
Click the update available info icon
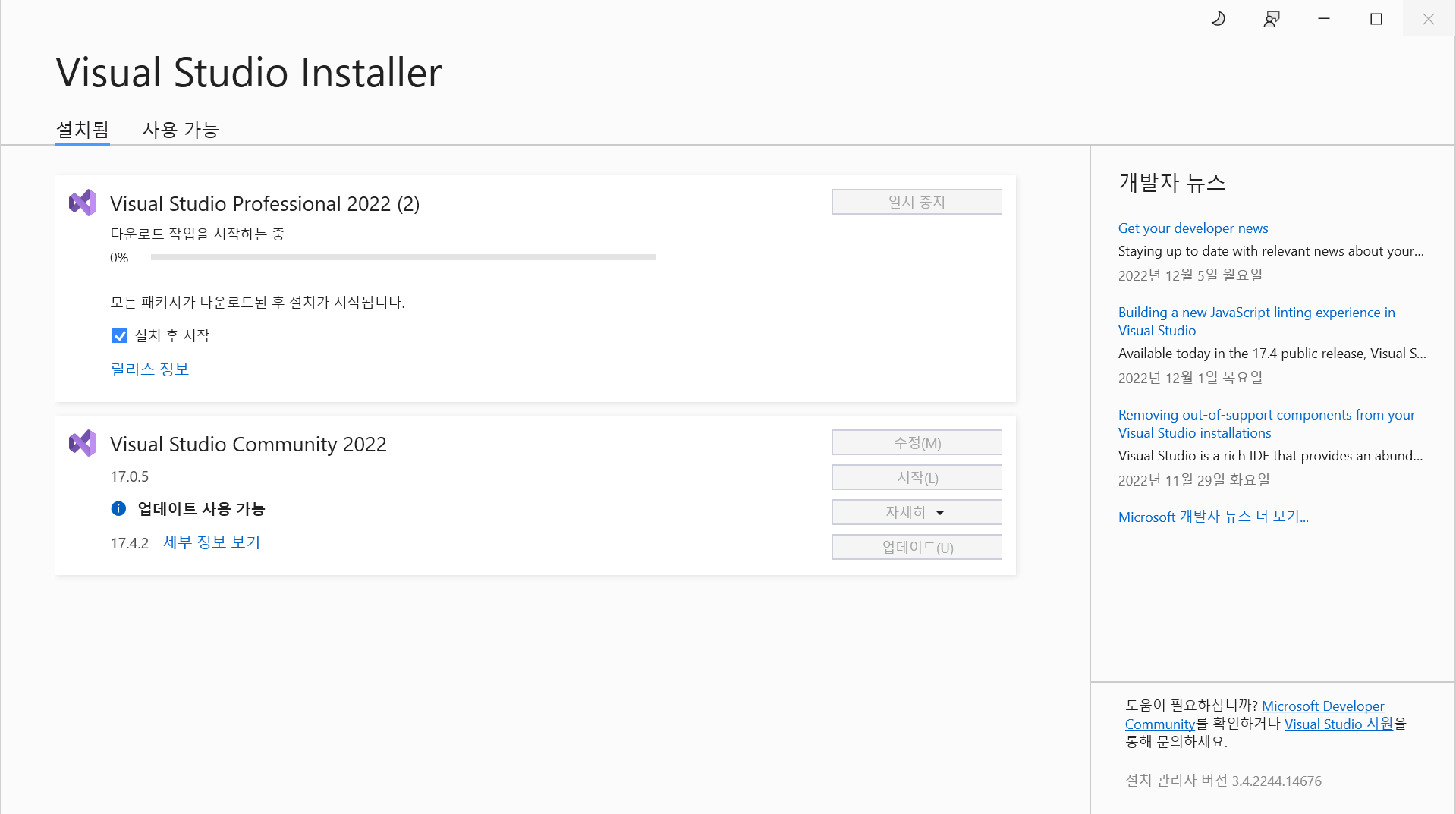(x=118, y=508)
